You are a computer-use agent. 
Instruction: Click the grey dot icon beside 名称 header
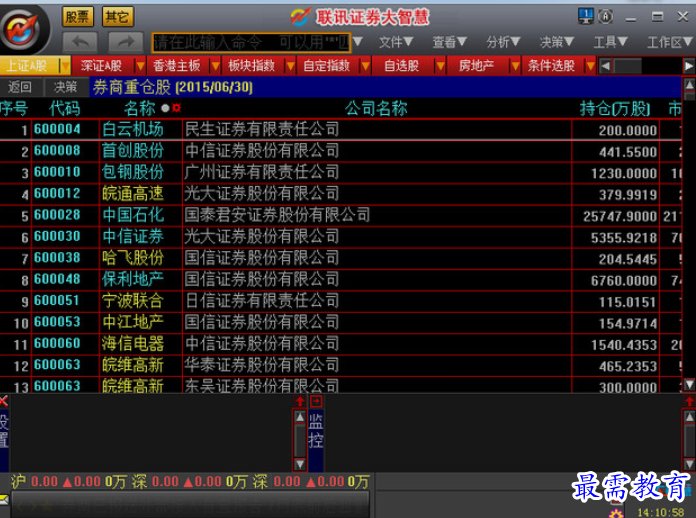(165, 108)
